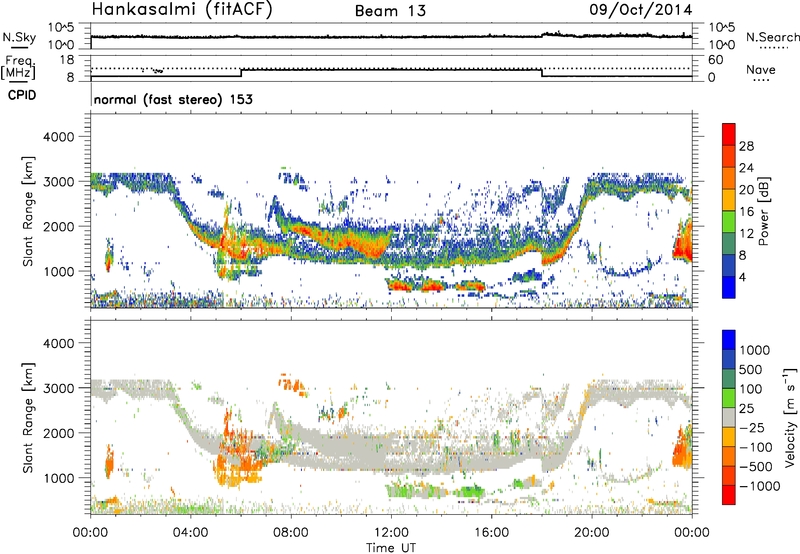The image size is (800, 554).
Task: Click the 25 value on velocity color bar
Action: 747,409
